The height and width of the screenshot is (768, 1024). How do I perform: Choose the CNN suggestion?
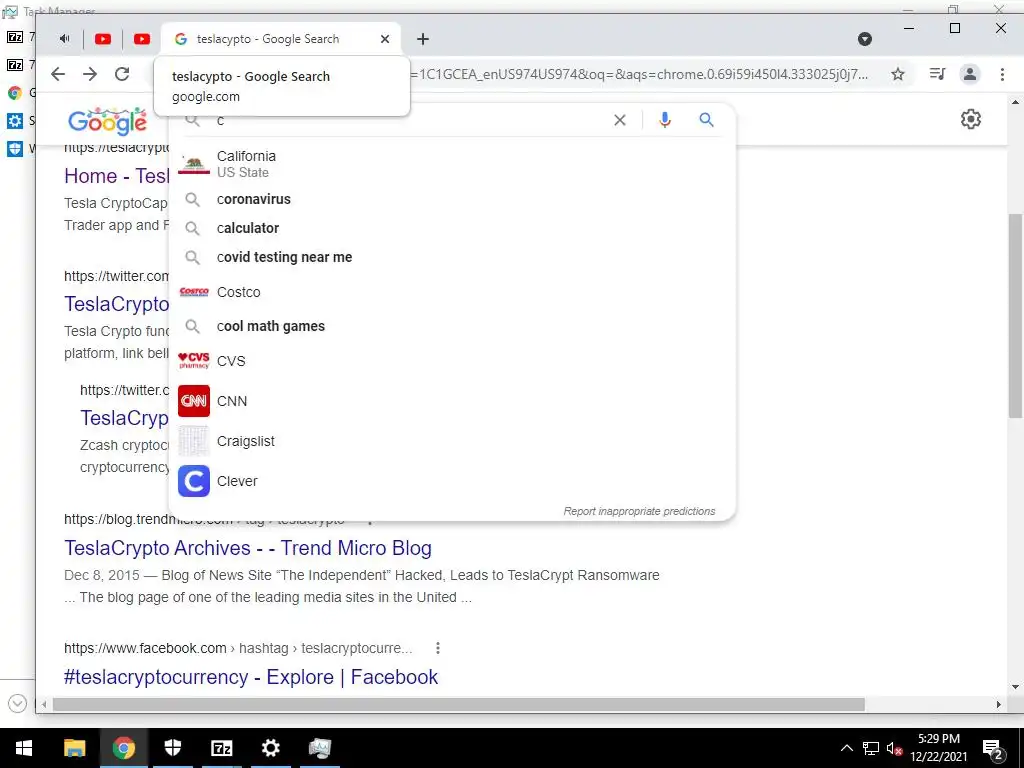(x=452, y=401)
